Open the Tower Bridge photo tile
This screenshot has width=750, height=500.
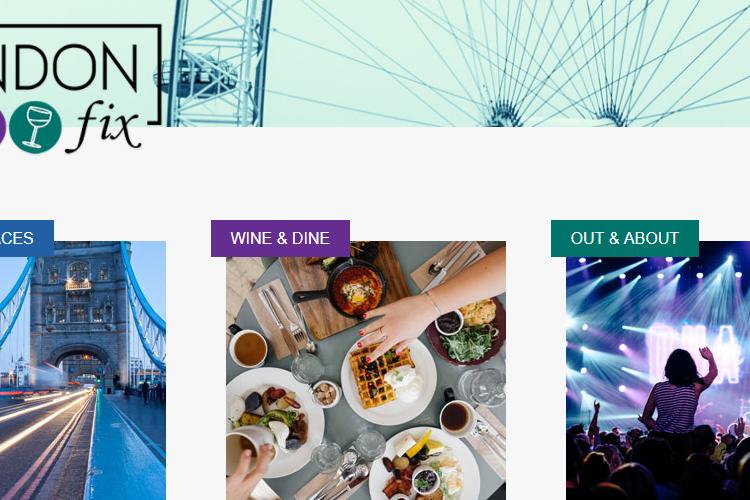[83, 370]
